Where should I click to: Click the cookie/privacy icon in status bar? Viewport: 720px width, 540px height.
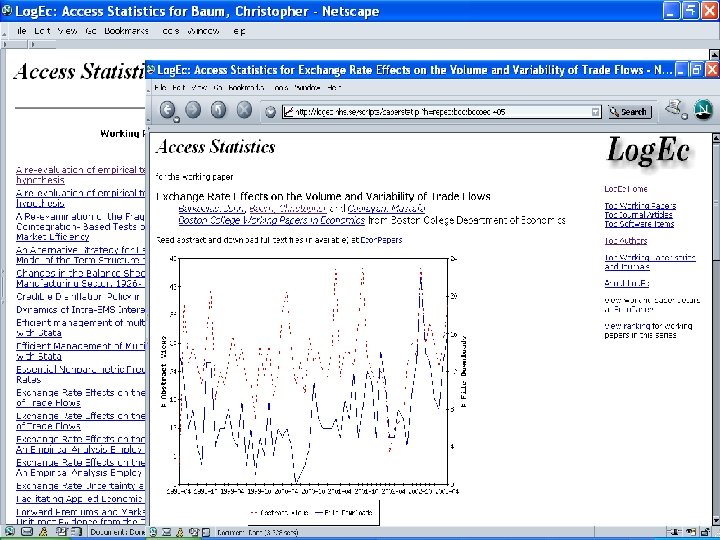point(692,532)
